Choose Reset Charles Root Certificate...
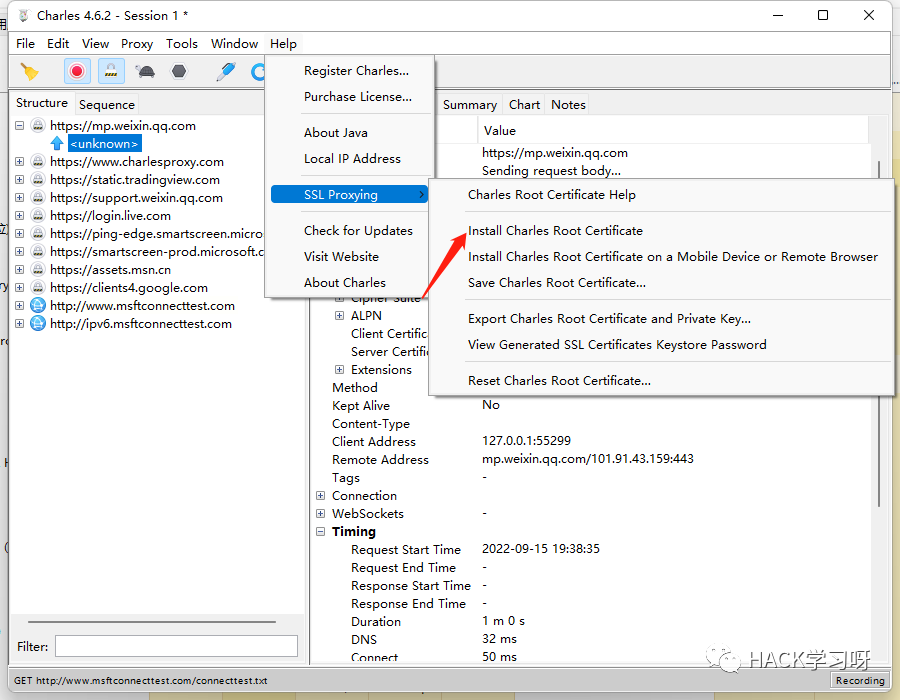The height and width of the screenshot is (700, 900). pos(559,381)
